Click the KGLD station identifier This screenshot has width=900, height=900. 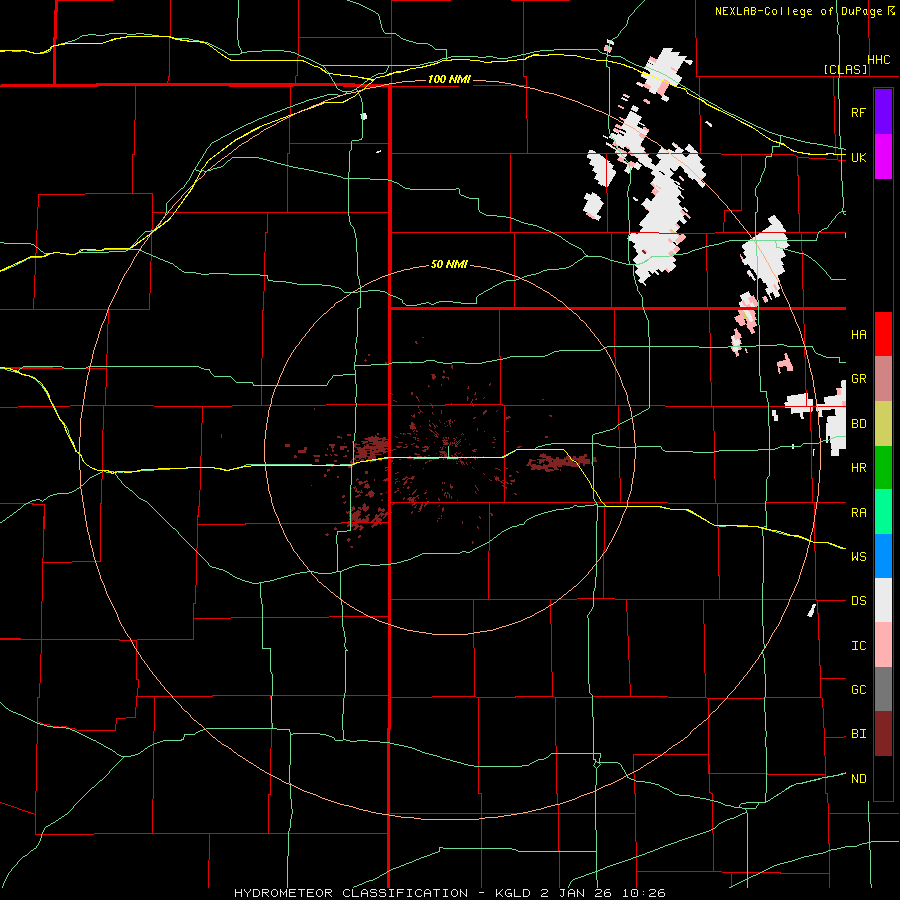pos(515,893)
